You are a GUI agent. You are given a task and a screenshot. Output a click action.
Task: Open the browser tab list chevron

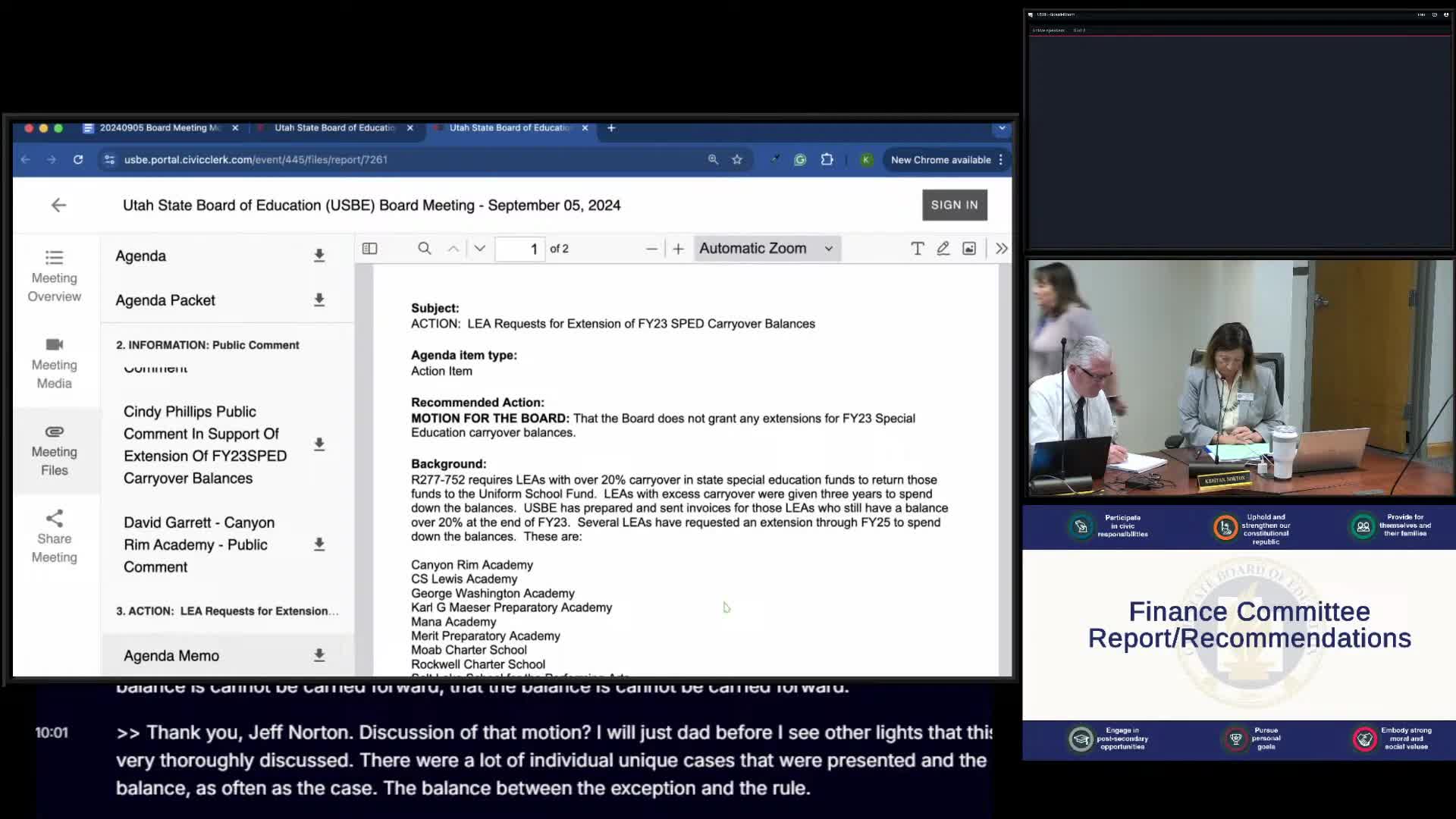pyautogui.click(x=1003, y=127)
